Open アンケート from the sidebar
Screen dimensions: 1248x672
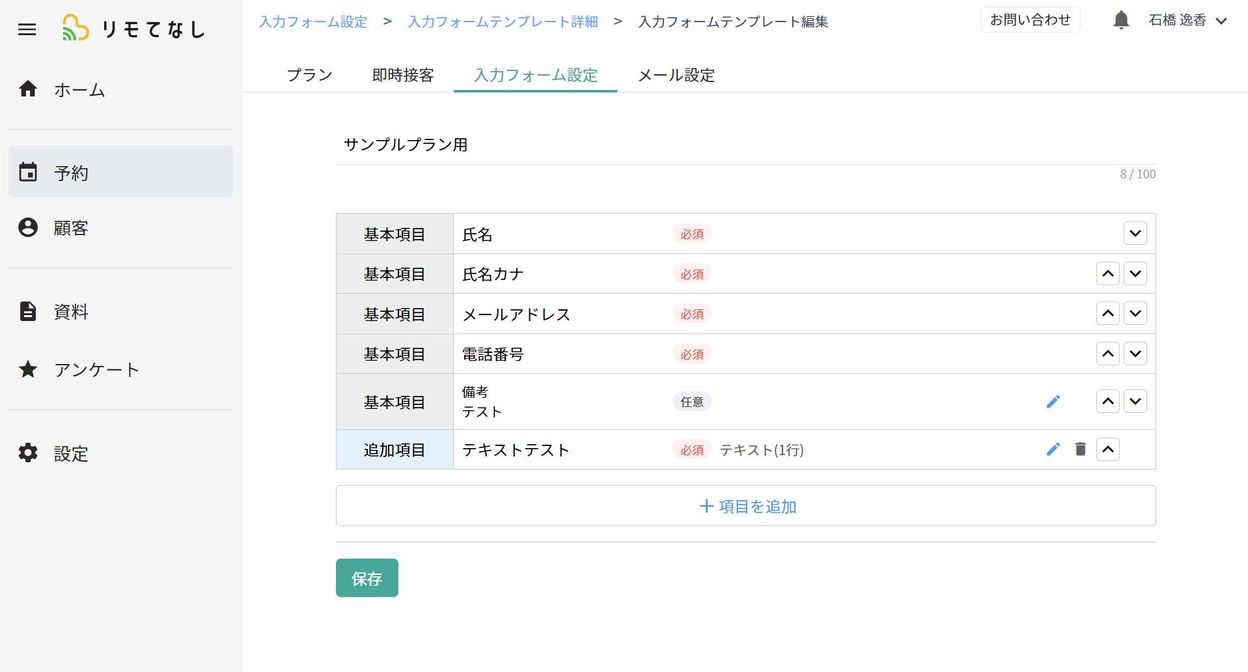pos(96,370)
